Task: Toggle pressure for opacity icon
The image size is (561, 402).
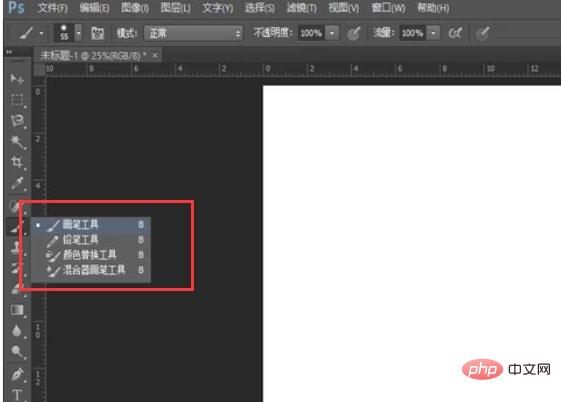Action: (x=353, y=33)
